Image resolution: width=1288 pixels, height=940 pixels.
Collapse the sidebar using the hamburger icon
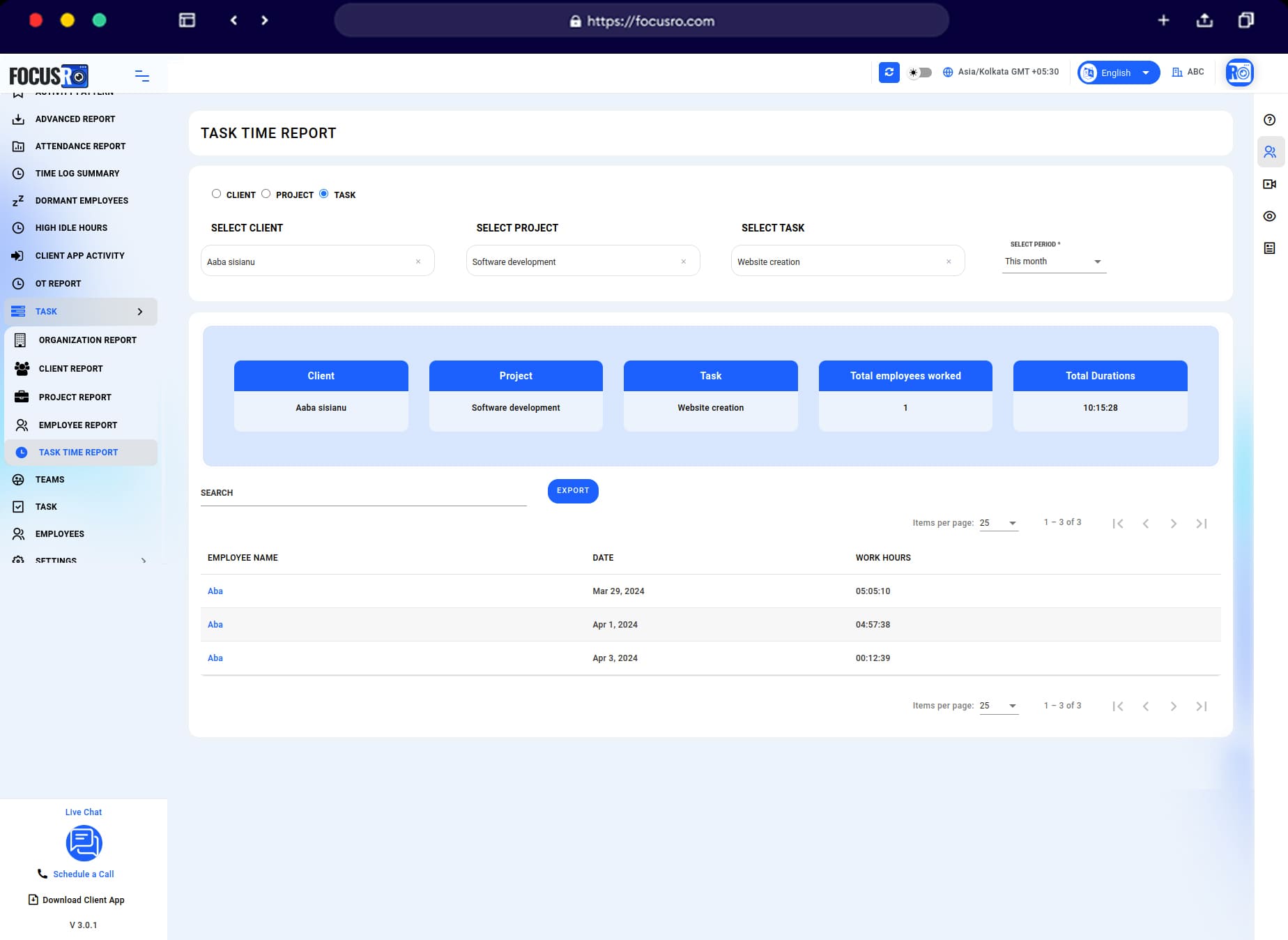point(142,75)
